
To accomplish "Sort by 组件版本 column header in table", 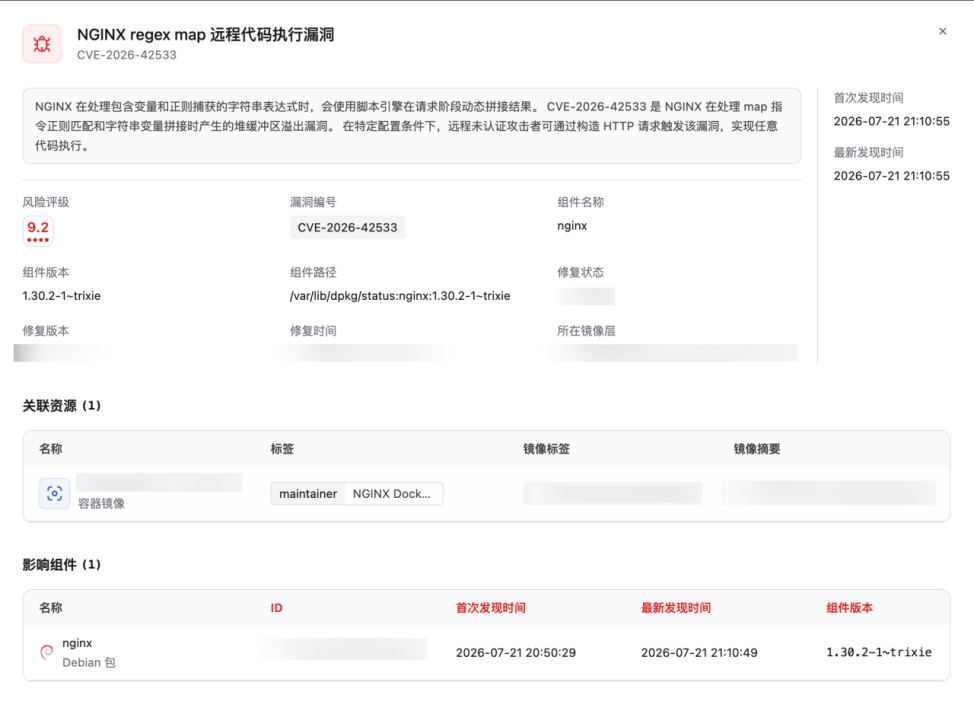I will click(849, 608).
